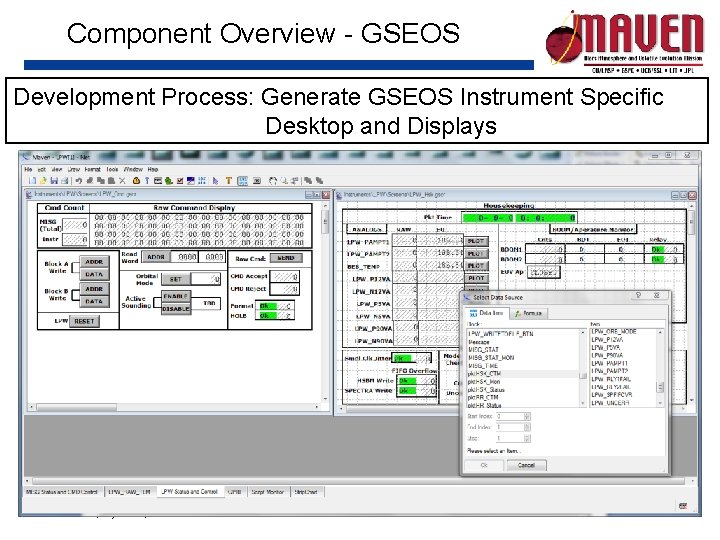Click the Undo arrow toolbar icon
Screen dimensions: 720x540
[x=79, y=181]
